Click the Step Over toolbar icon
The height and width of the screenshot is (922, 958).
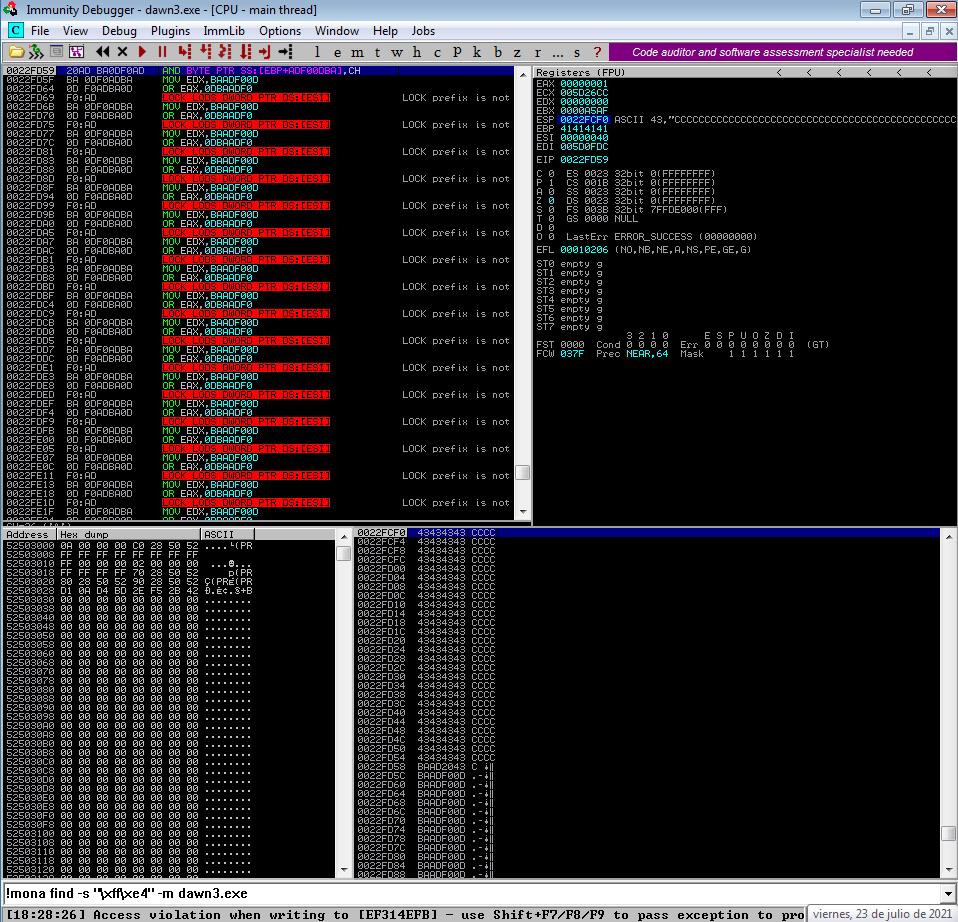coord(205,52)
